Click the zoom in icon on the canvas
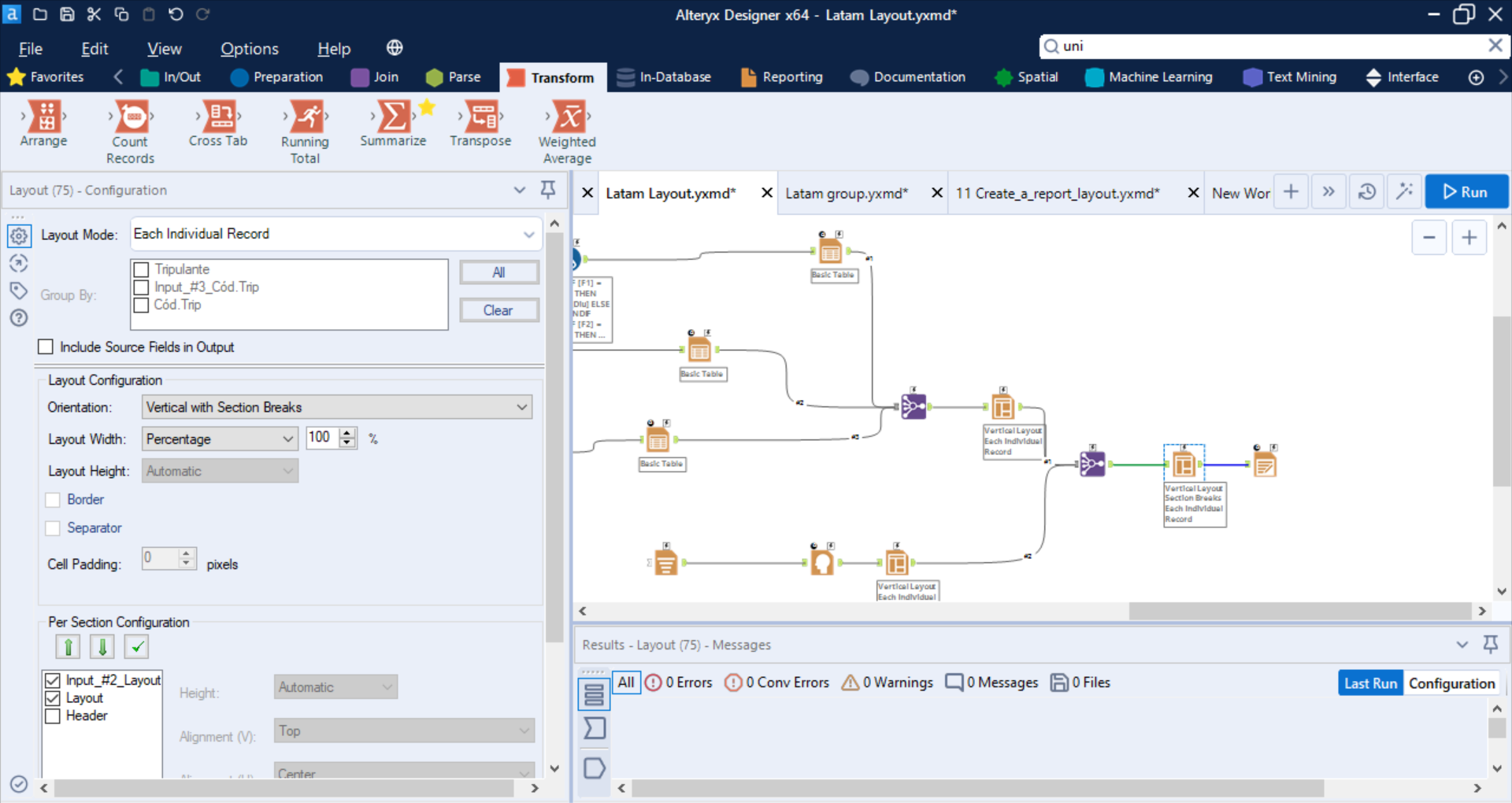 click(1469, 237)
